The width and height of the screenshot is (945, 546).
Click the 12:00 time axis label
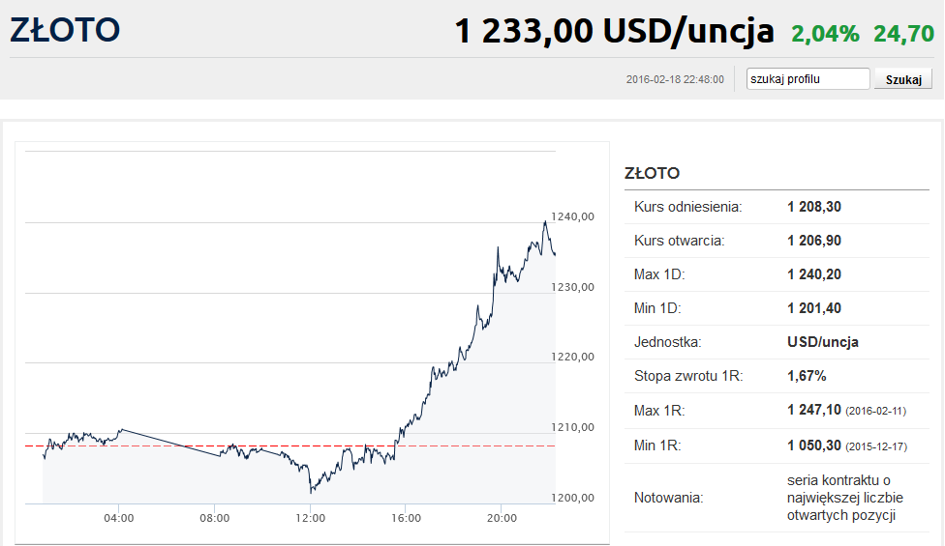(310, 518)
